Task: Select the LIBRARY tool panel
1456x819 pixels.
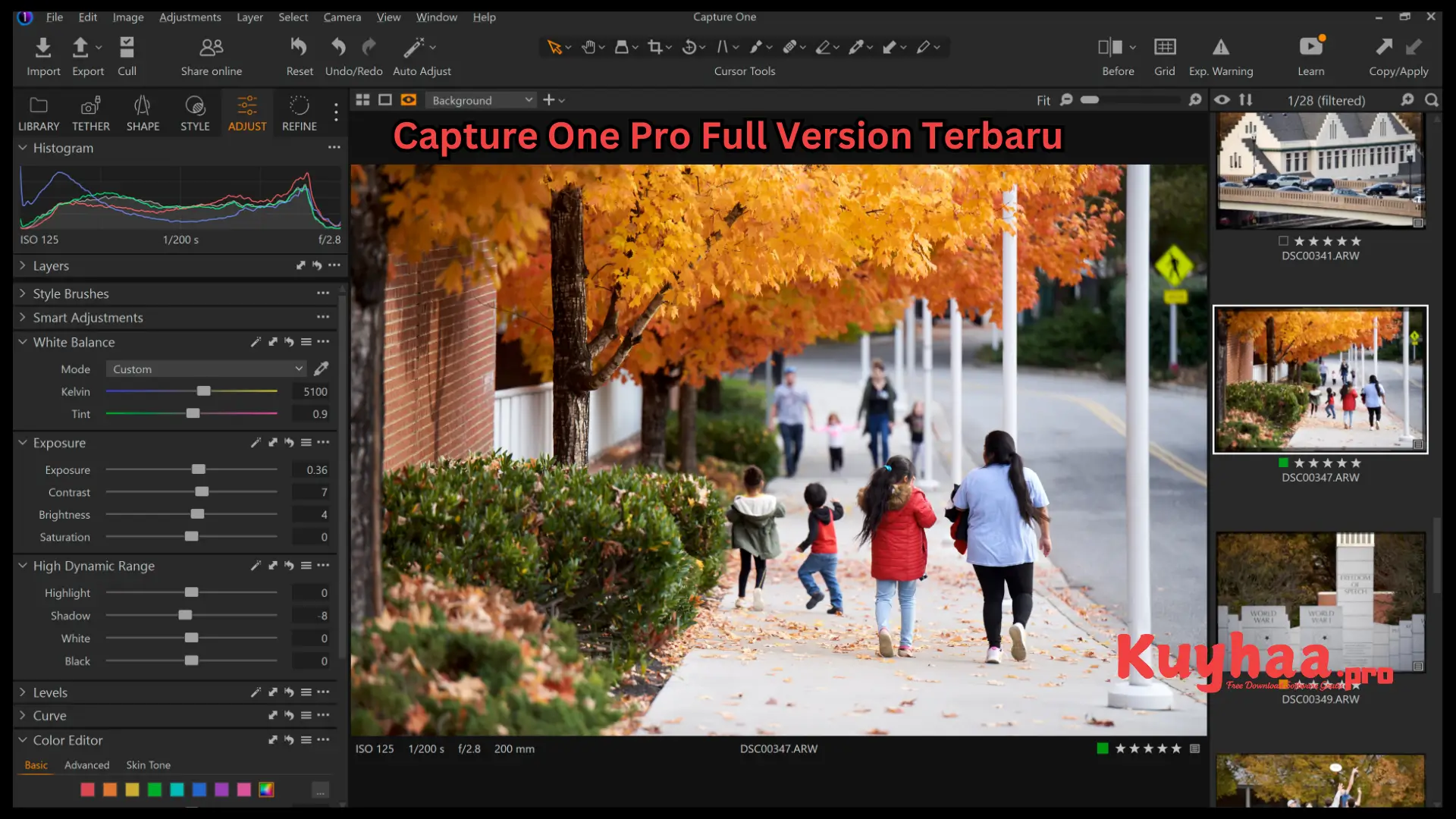Action: [x=38, y=112]
